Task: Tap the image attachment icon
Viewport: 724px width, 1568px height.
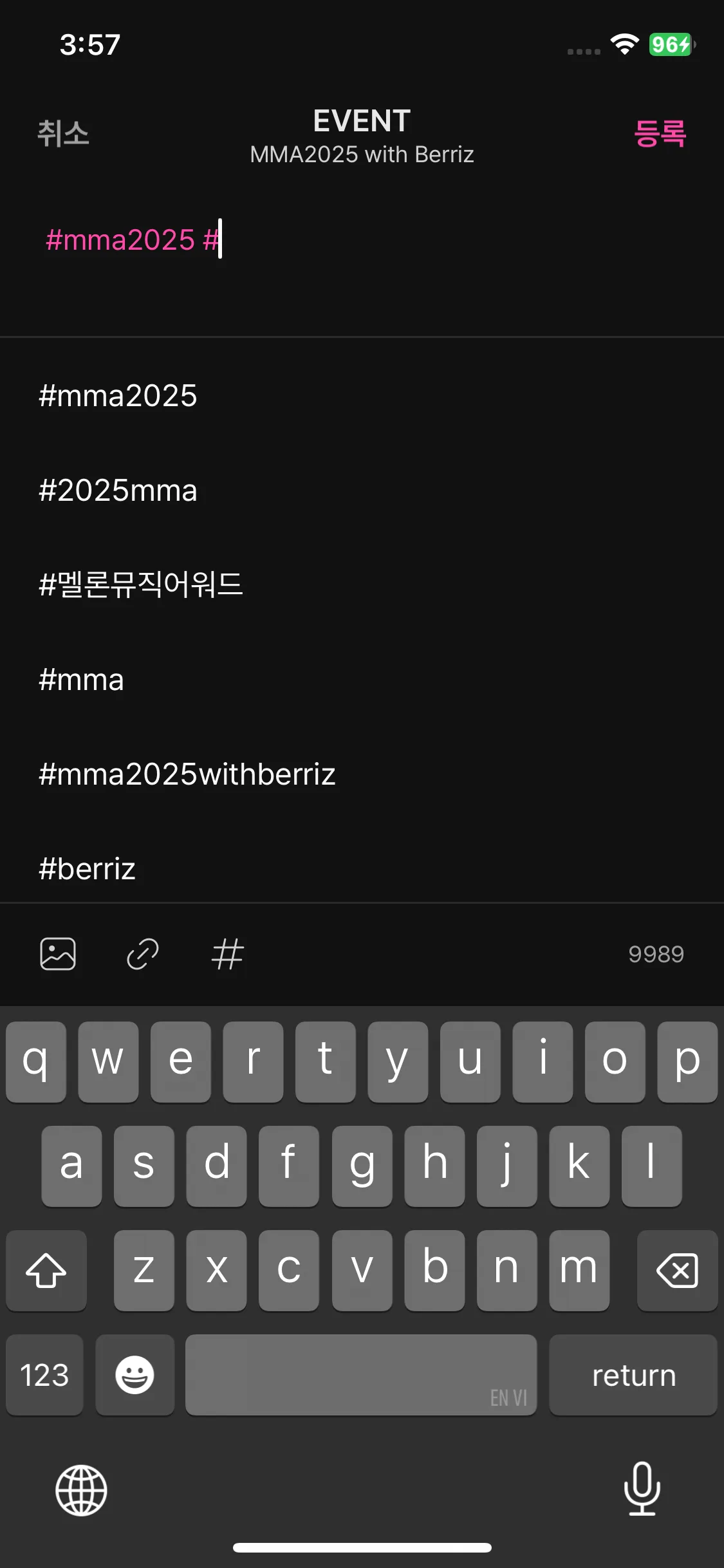Action: click(58, 953)
